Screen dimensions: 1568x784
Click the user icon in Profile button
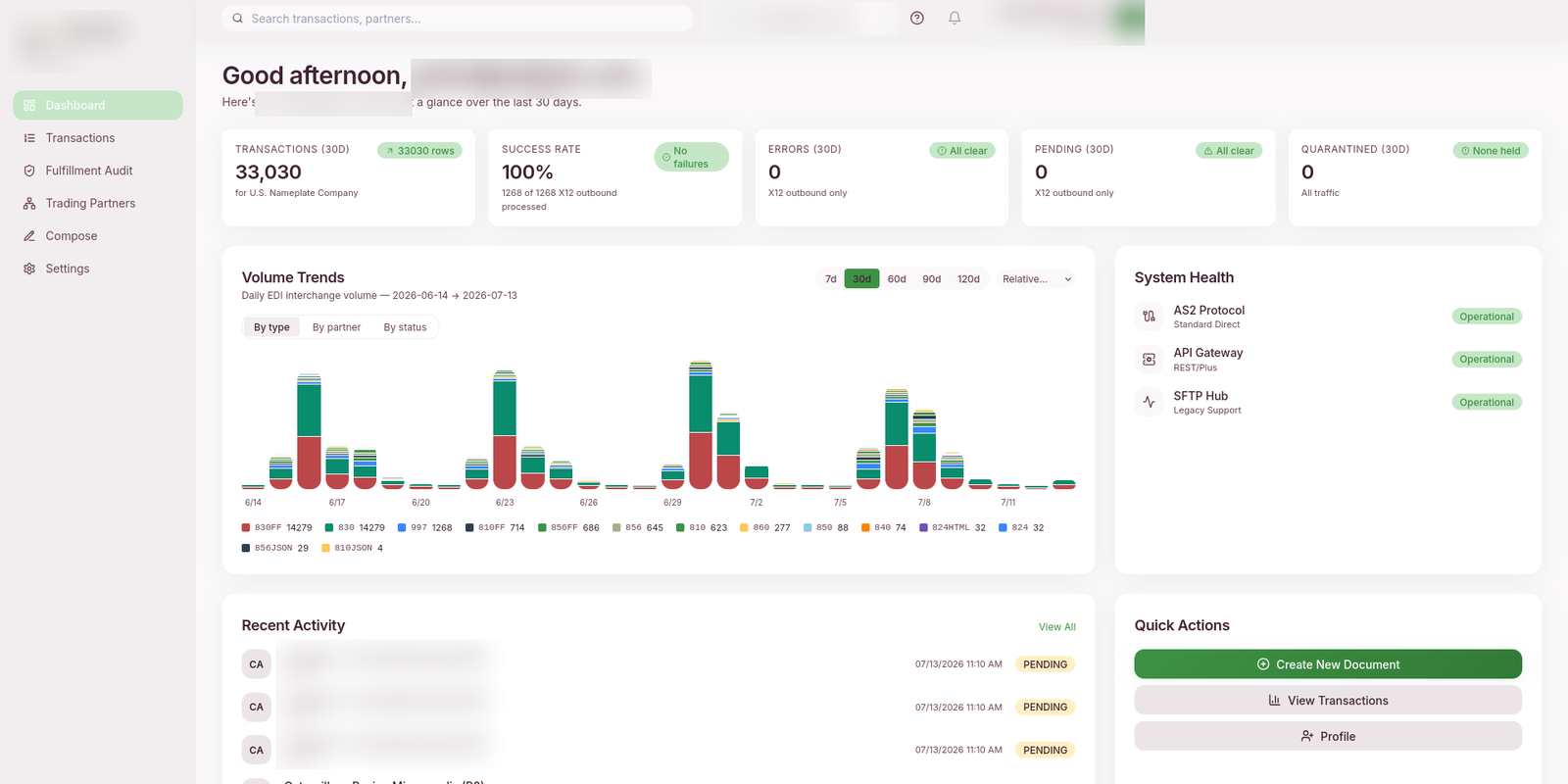click(x=1306, y=736)
